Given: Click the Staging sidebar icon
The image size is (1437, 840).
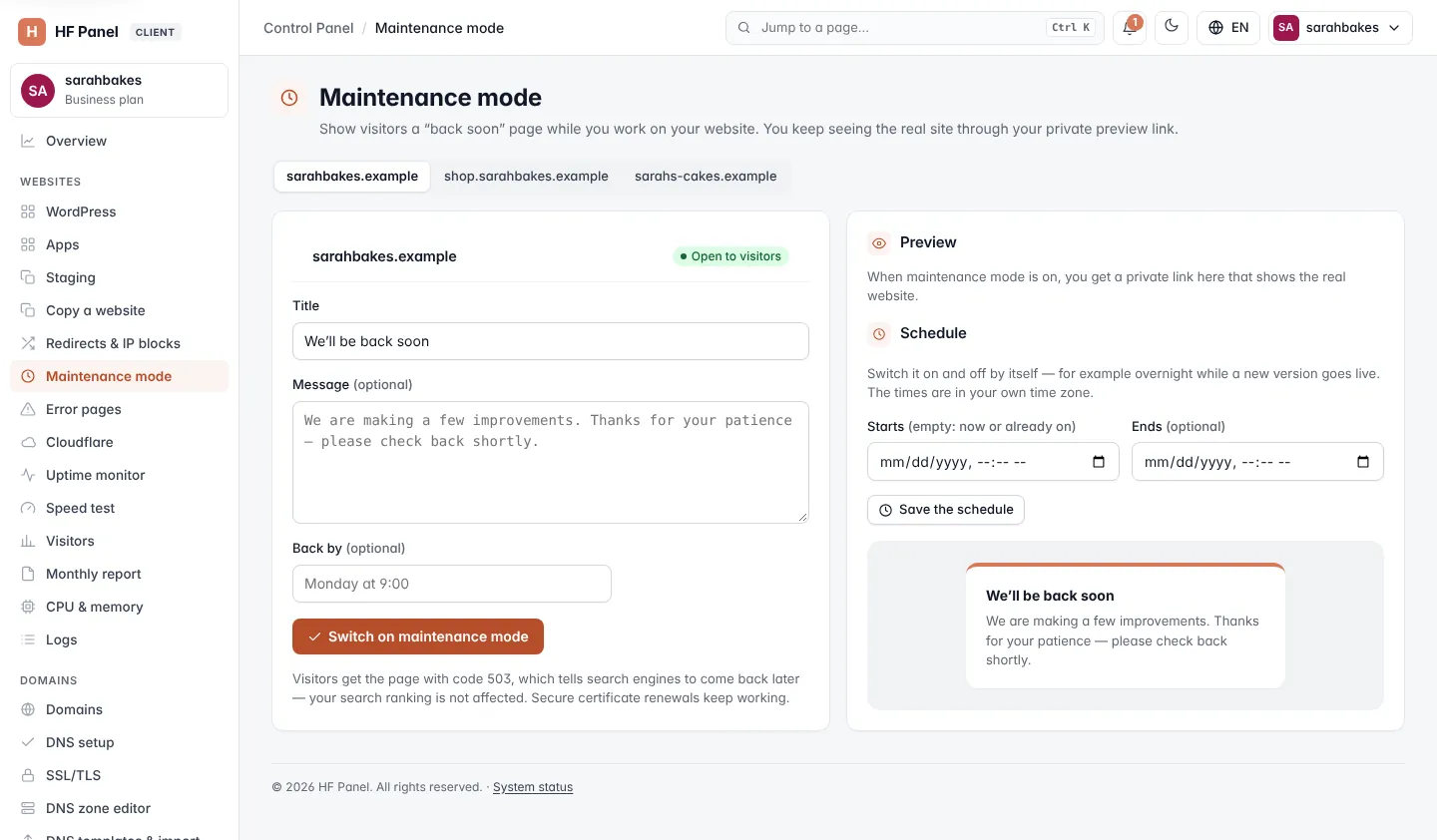Looking at the screenshot, I should click(28, 277).
